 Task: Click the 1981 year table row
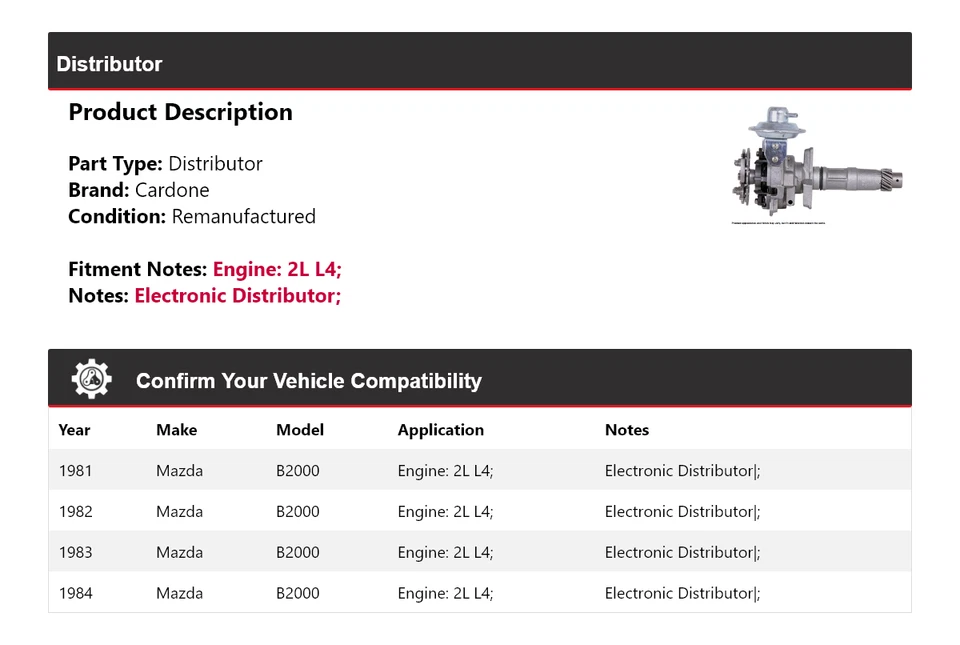click(480, 470)
